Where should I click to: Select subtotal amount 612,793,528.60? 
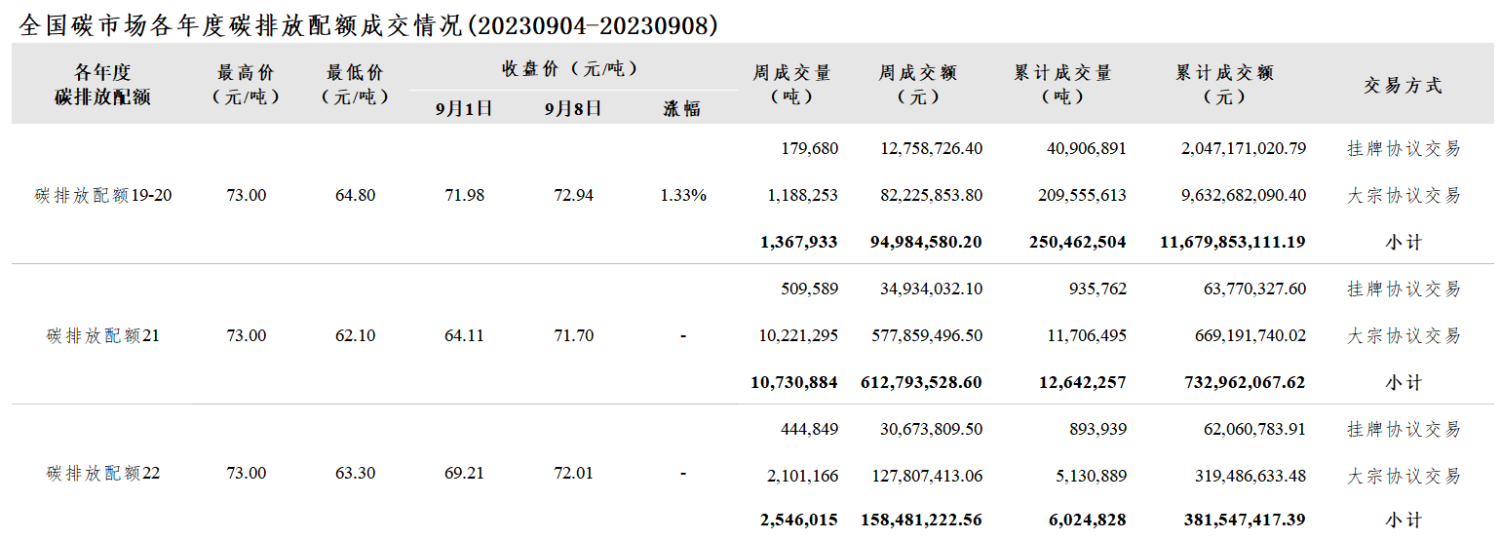(922, 382)
